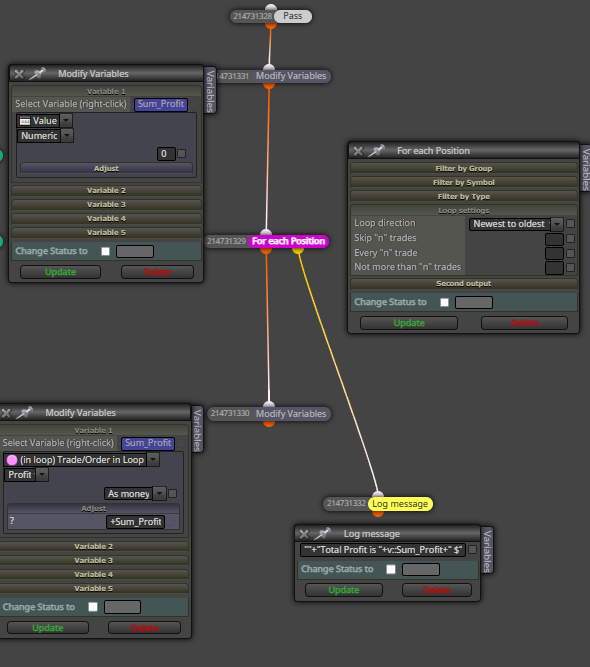The height and width of the screenshot is (667, 590).
Task: Select the yellow Log message node
Action: pos(400,504)
